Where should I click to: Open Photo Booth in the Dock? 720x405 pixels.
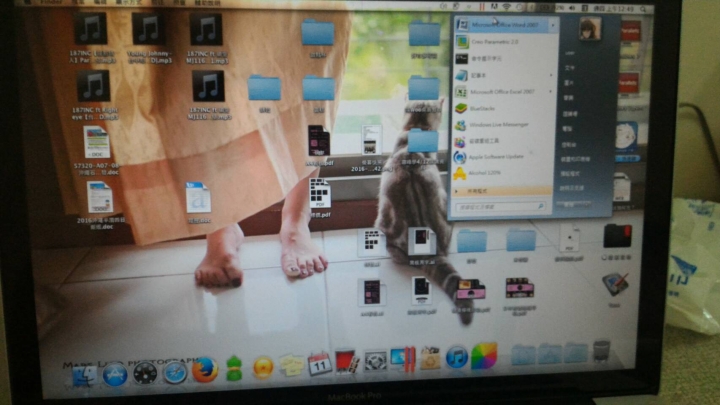point(347,362)
